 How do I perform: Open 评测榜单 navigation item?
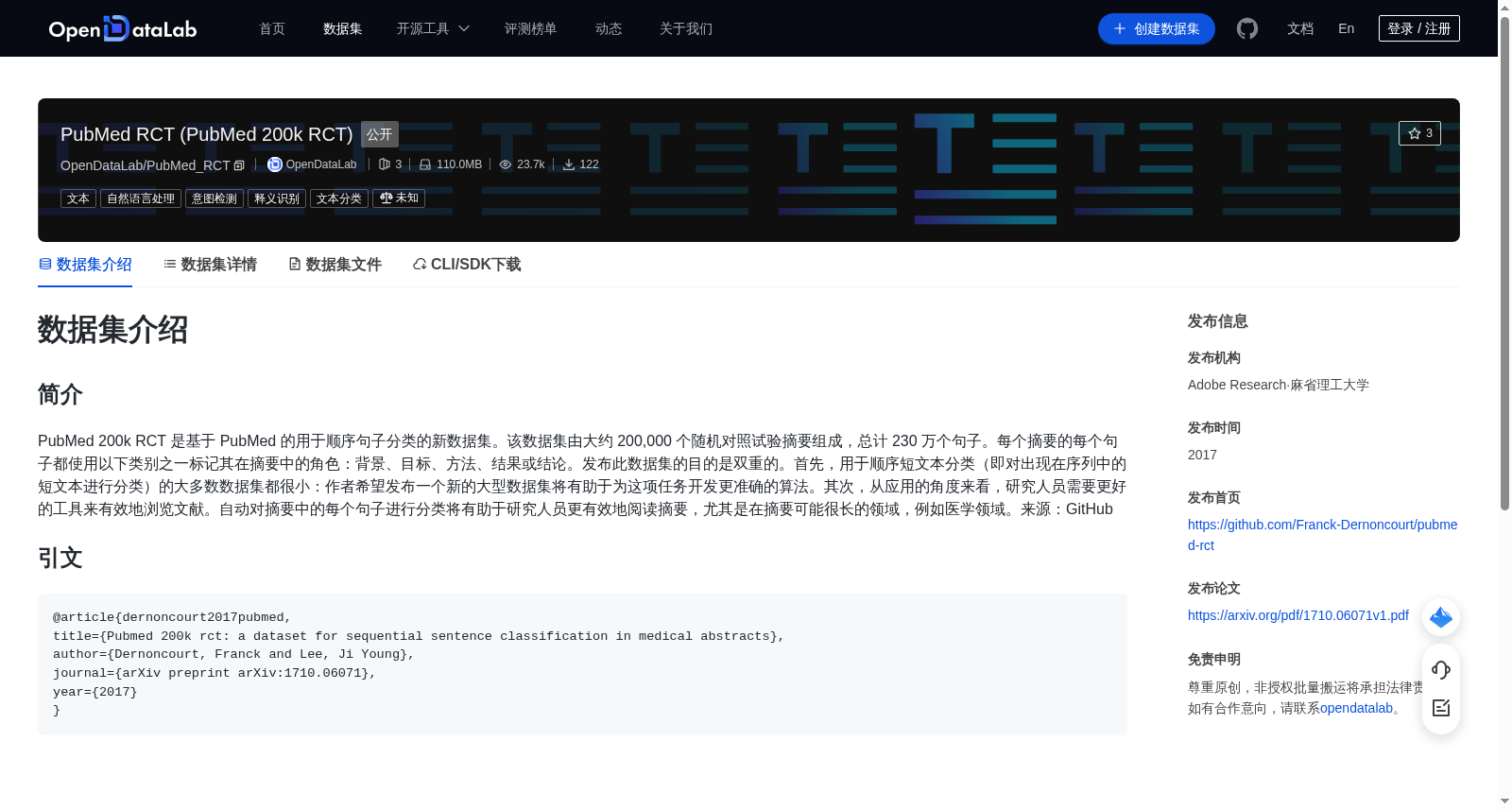coord(531,28)
